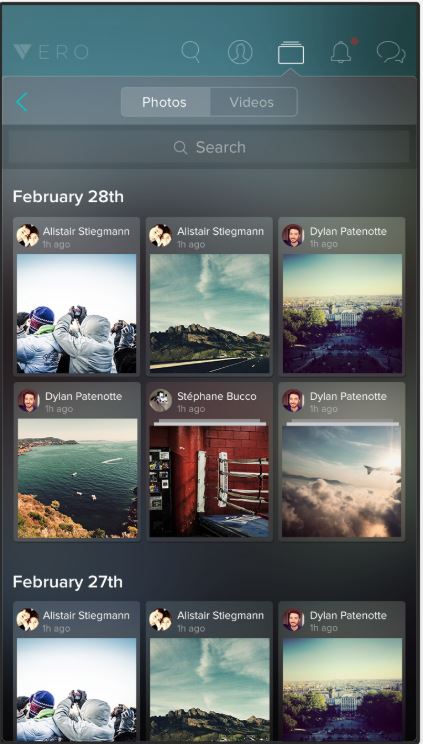423x744 pixels.
Task: Open the coastal sea photo by Dylan Patenotte
Action: tap(77, 478)
